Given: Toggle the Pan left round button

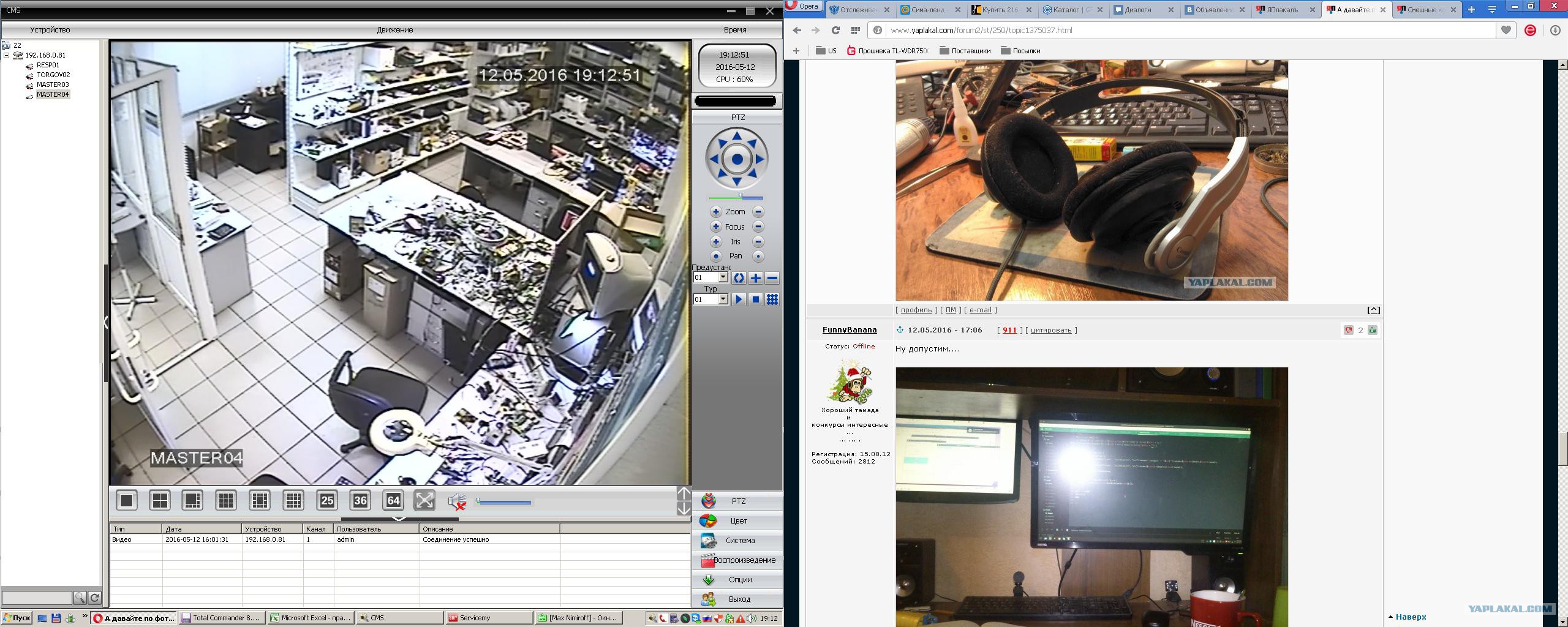Looking at the screenshot, I should (x=715, y=256).
